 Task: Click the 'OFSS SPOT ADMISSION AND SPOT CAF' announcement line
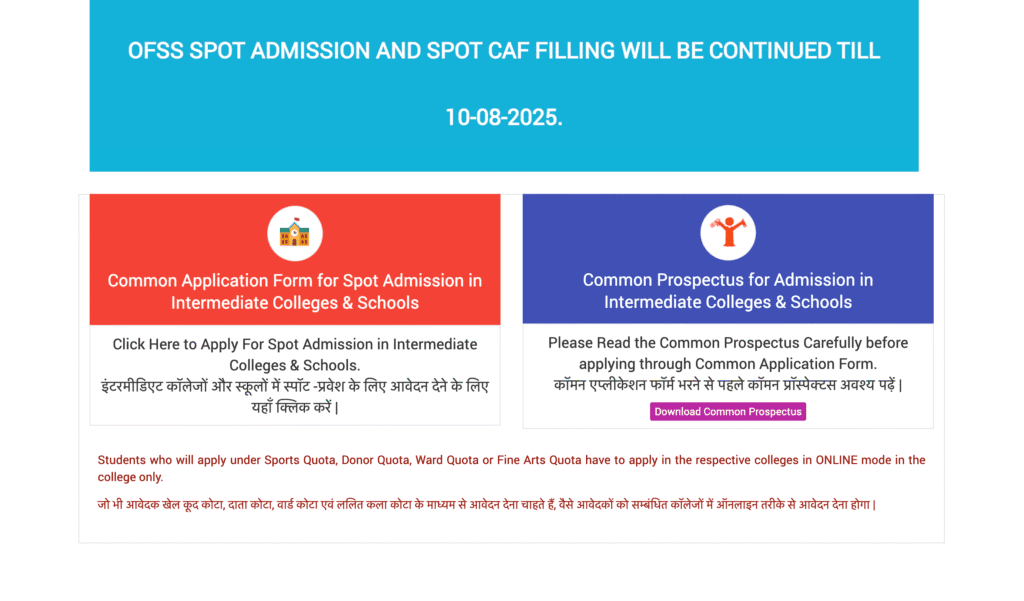click(x=503, y=51)
